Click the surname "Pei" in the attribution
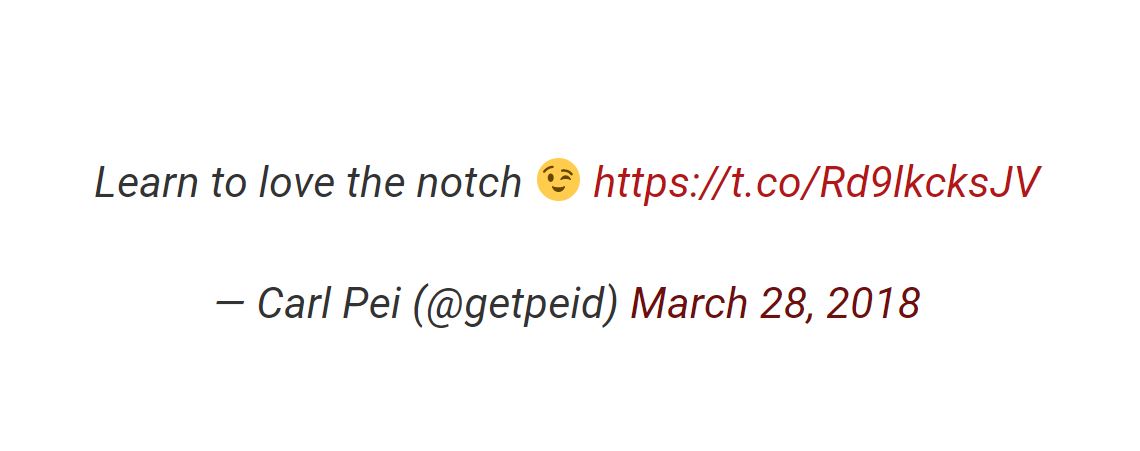Viewport: 1140px width, 451px height. click(x=371, y=304)
